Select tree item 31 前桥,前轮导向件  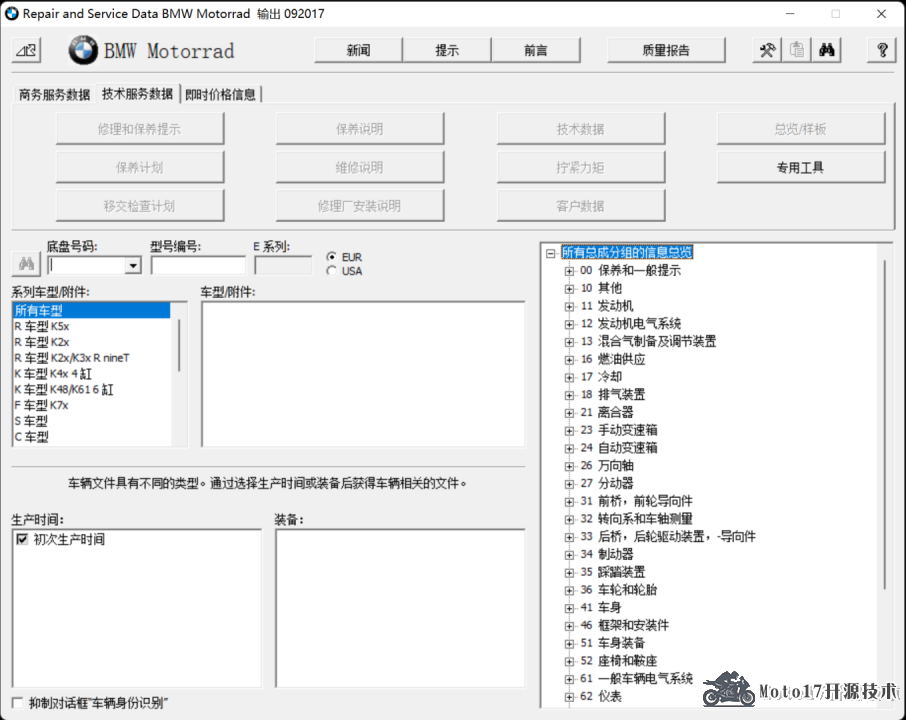636,501
